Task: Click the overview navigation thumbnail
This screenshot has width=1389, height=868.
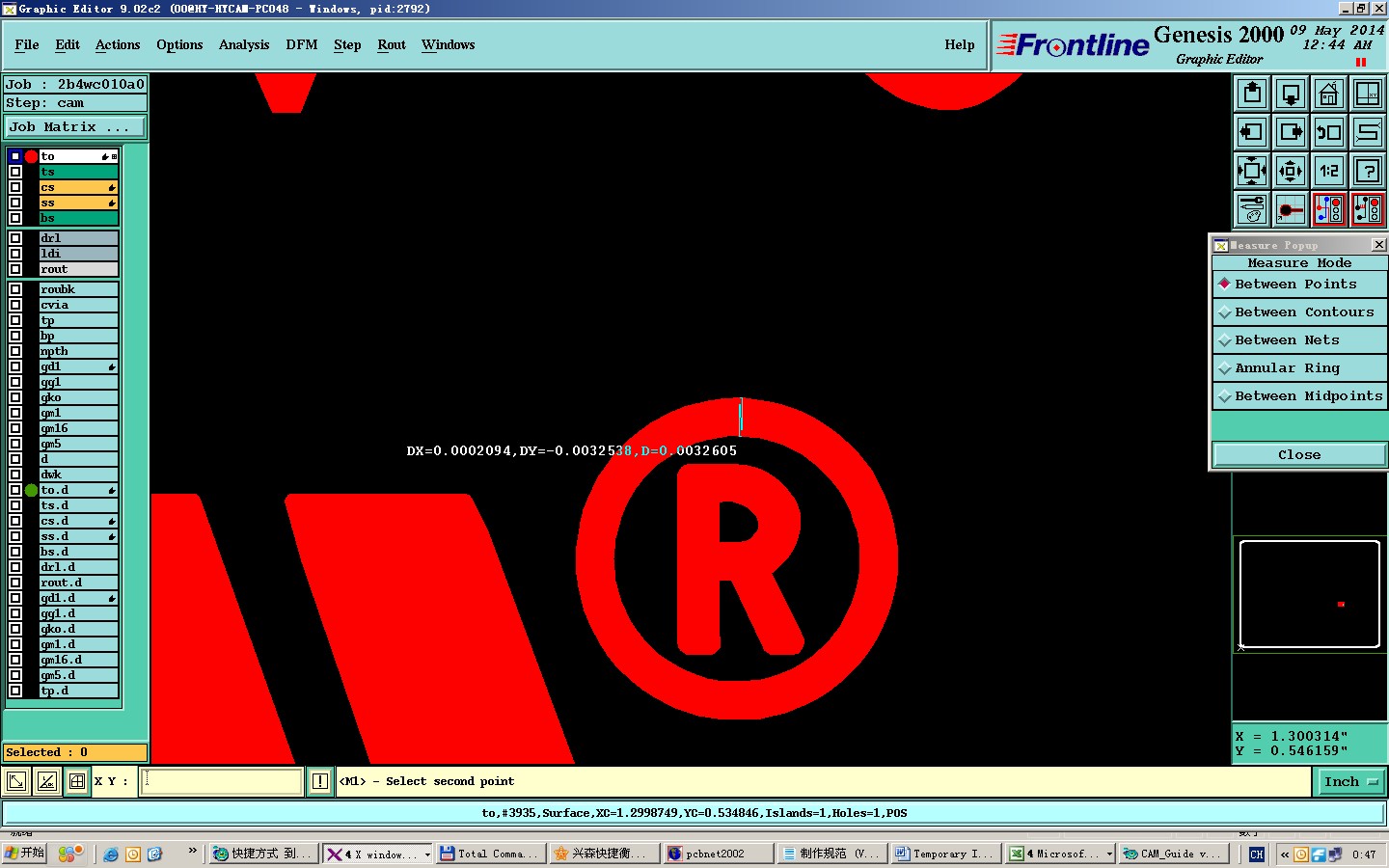Action: point(1309,594)
